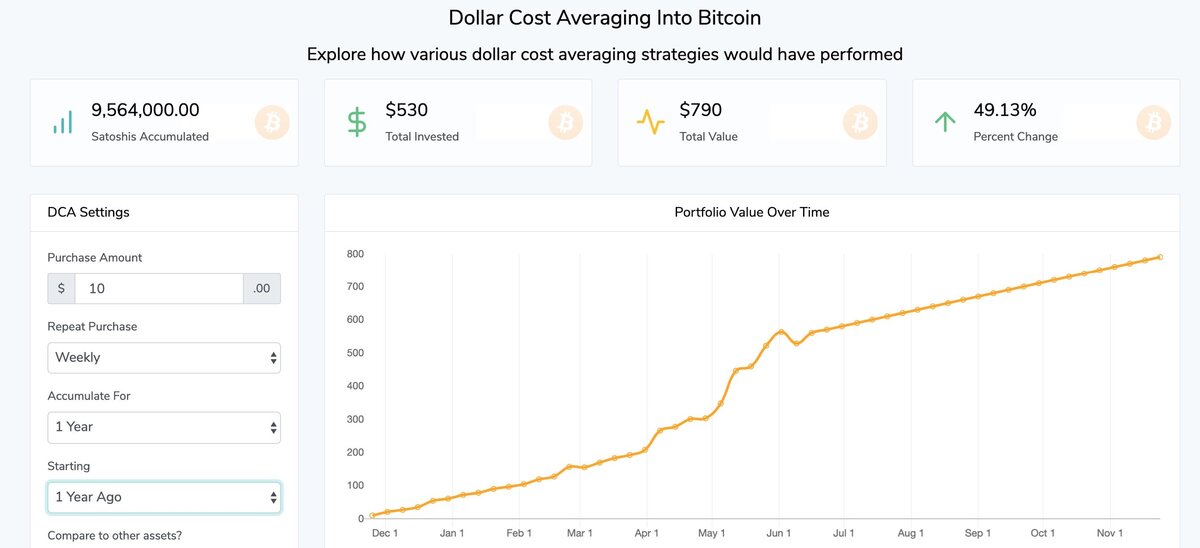Click the .00 suffix of Purchase Amount

click(x=261, y=288)
